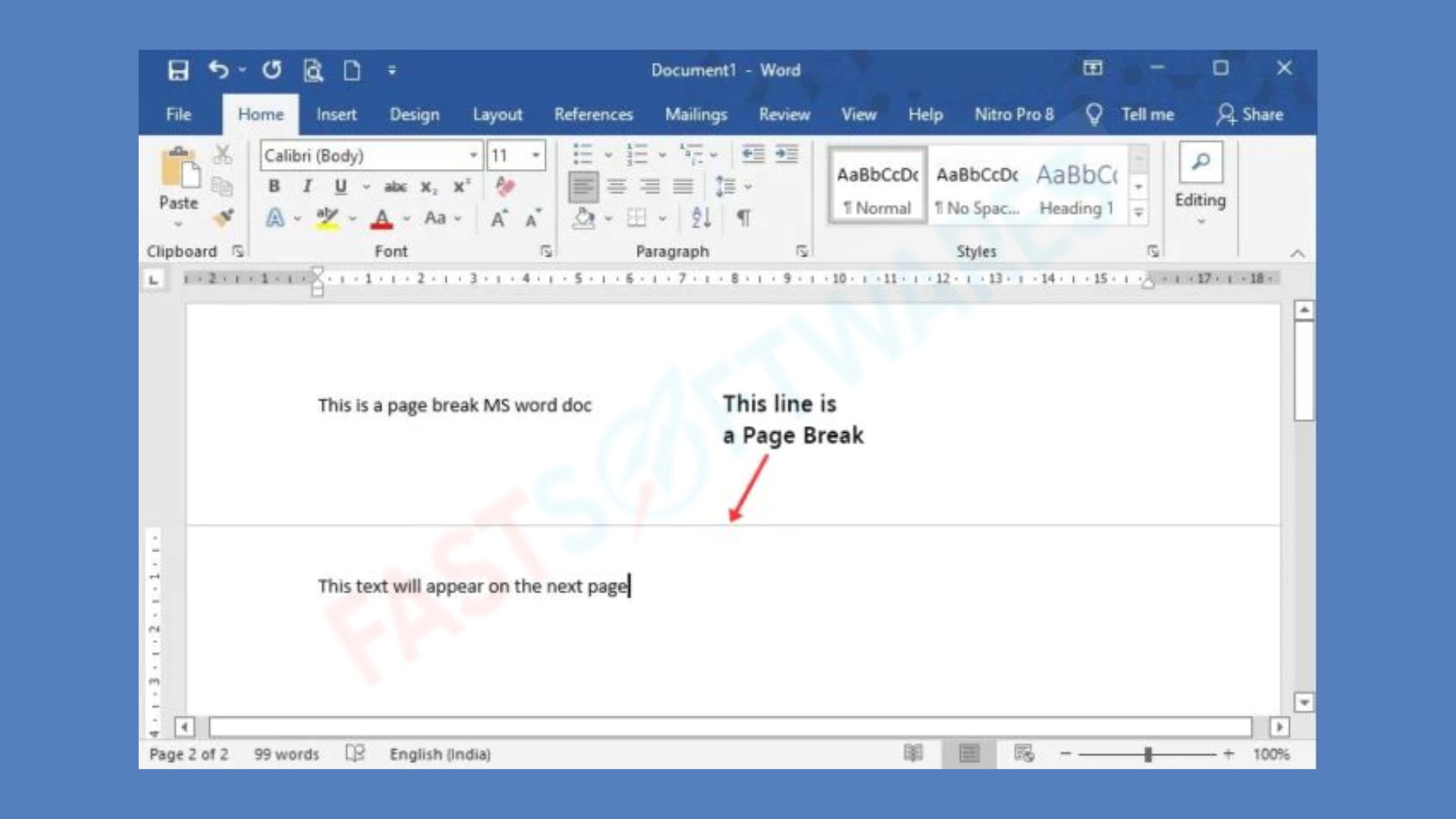The image size is (1456, 819).
Task: Toggle Strikethrough formatting
Action: 395,187
